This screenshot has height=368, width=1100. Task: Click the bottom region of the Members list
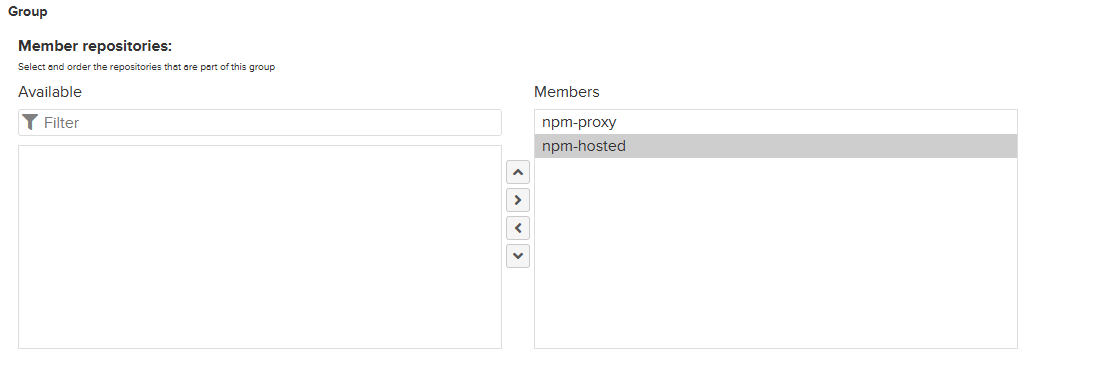pos(775,329)
